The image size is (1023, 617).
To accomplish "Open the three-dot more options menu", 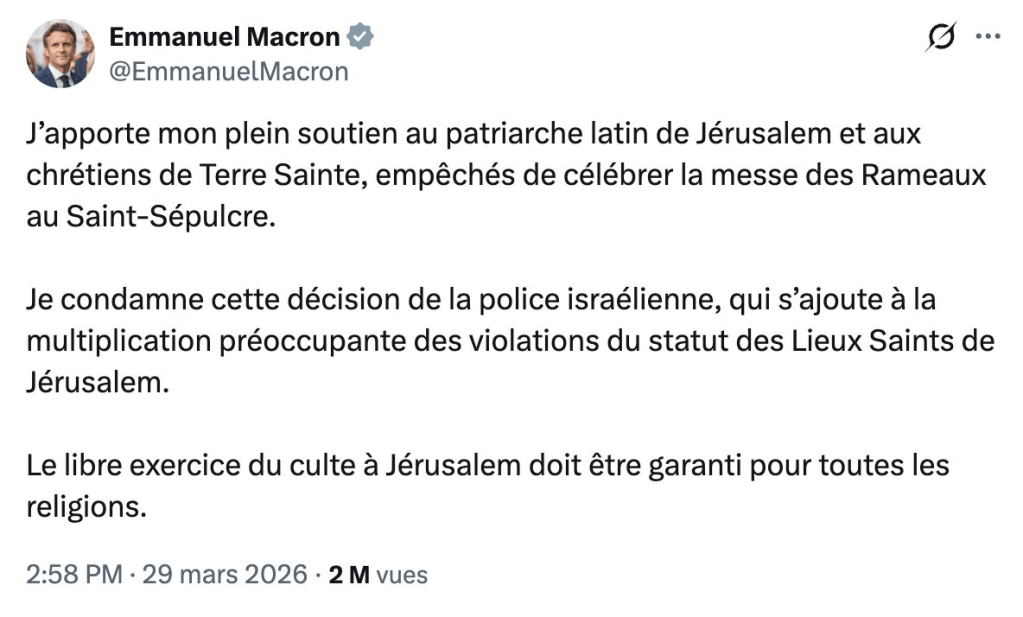I will pos(987,36).
